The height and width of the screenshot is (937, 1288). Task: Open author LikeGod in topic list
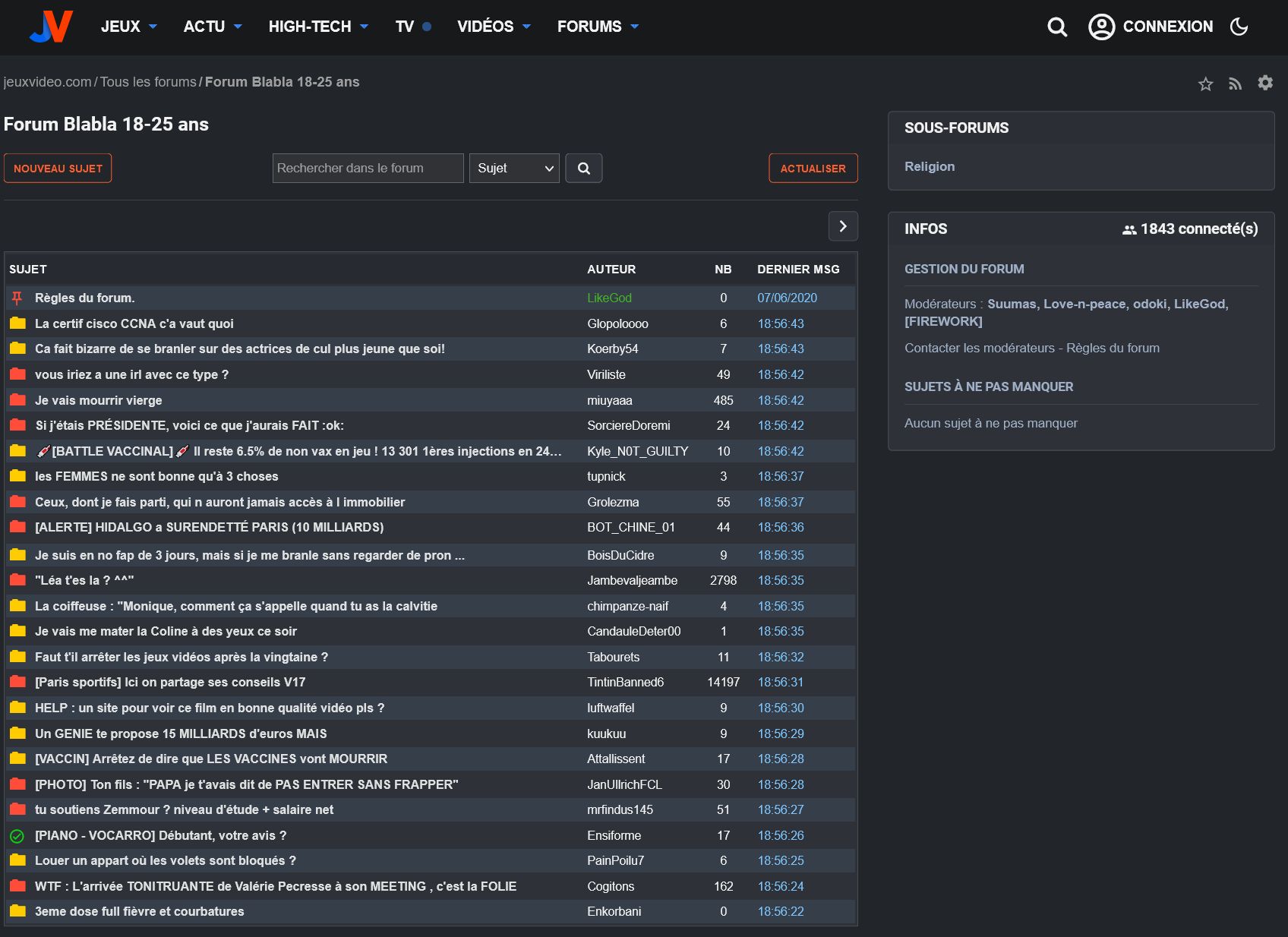609,298
